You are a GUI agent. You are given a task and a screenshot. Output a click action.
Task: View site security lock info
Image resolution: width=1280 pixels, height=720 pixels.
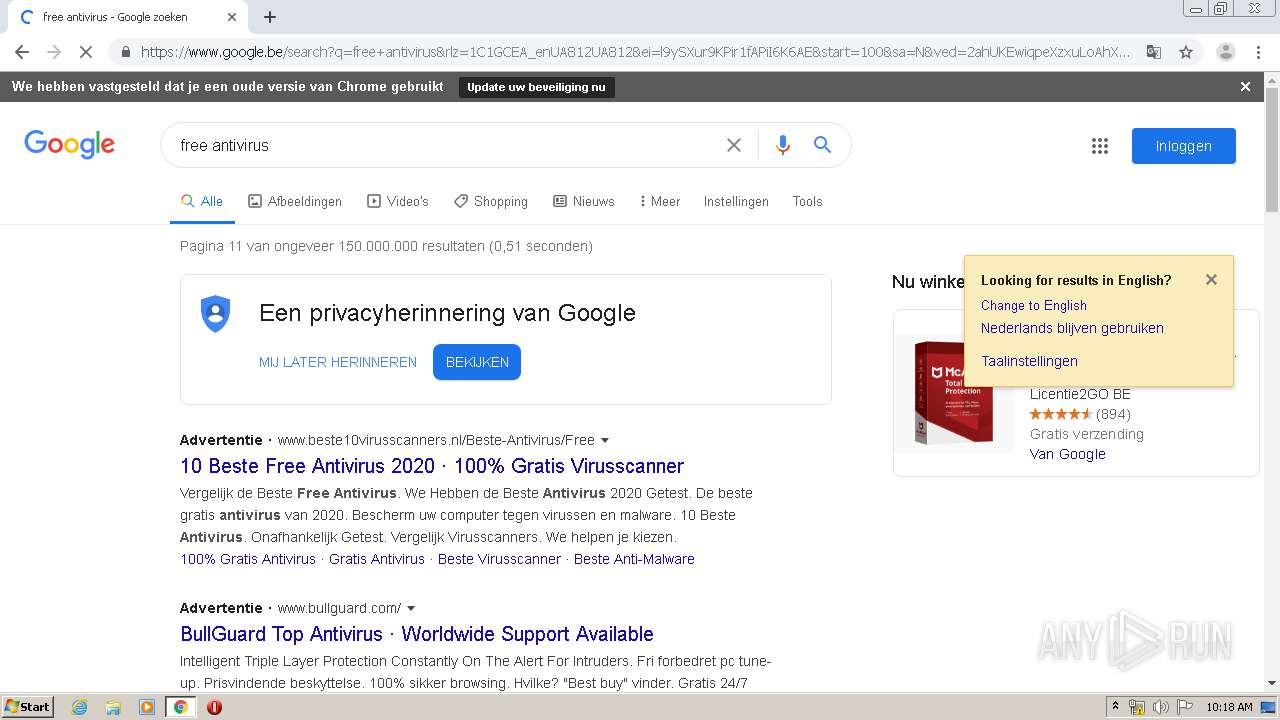click(125, 52)
